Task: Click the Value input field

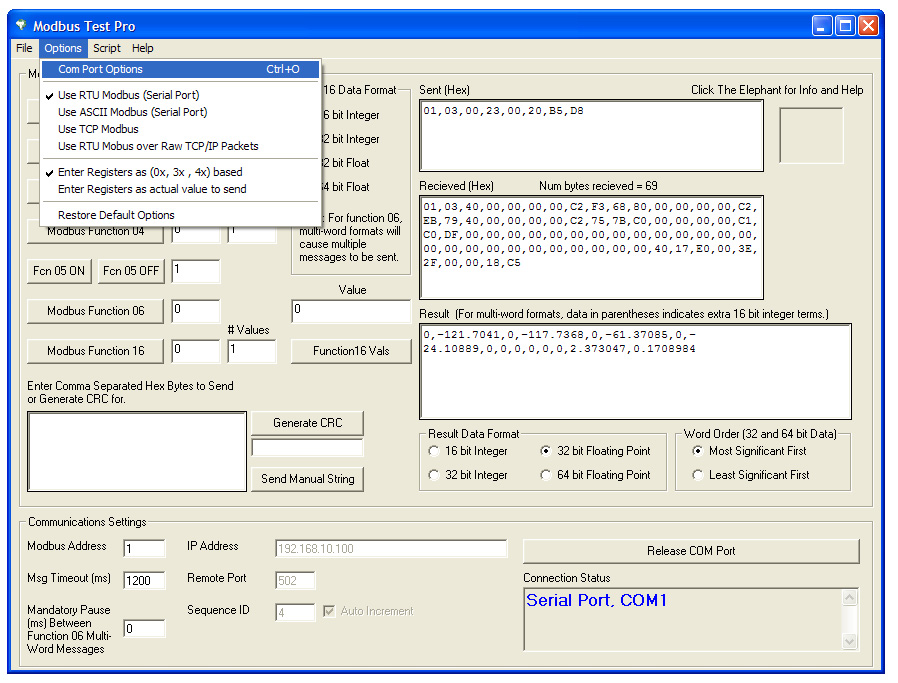Action: pyautogui.click(x=351, y=311)
